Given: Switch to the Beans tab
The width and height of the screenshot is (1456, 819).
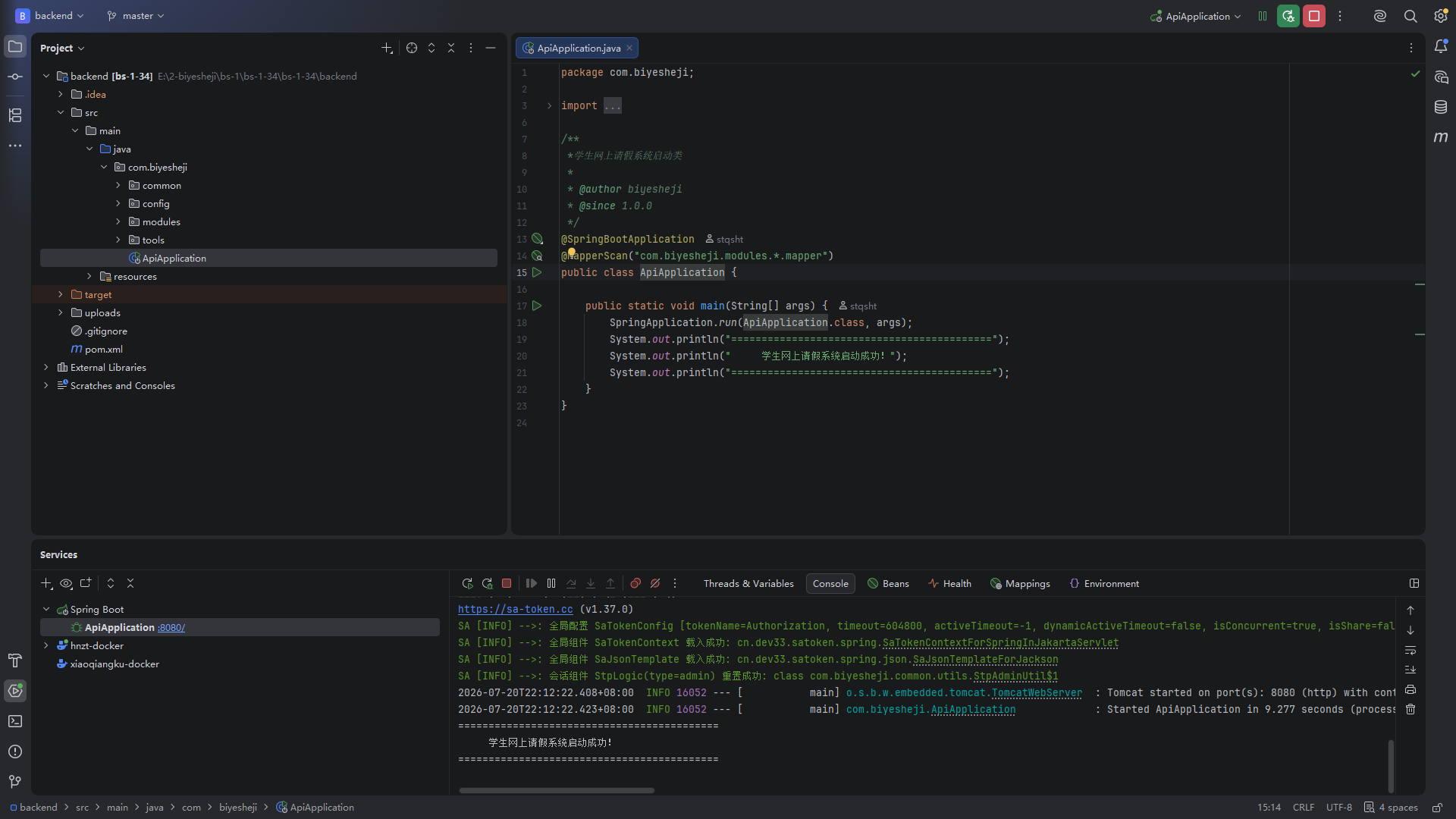Looking at the screenshot, I should pos(888,583).
